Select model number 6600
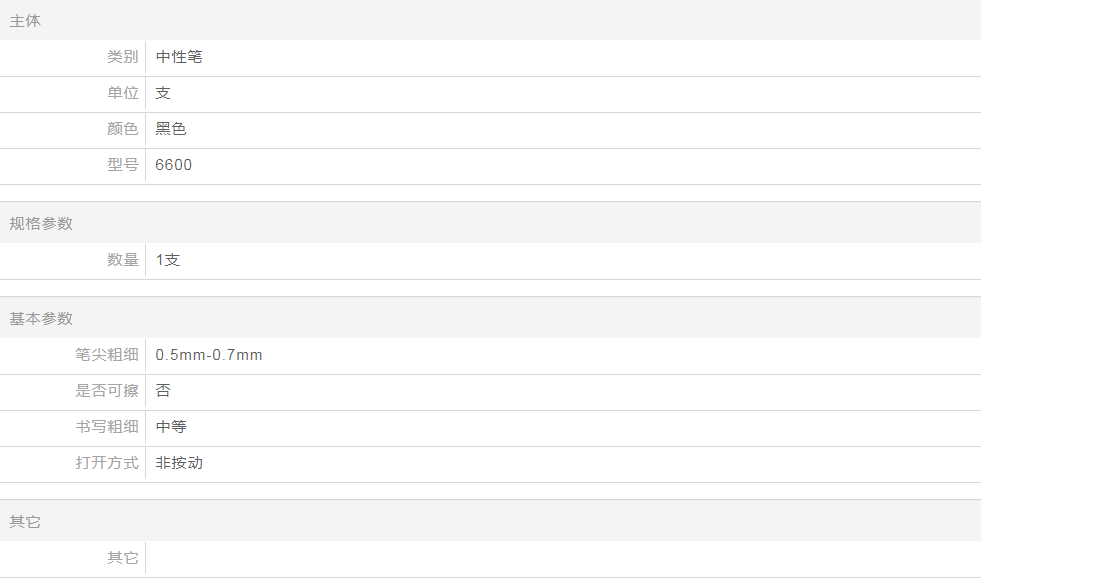The width and height of the screenshot is (1108, 582). click(174, 165)
